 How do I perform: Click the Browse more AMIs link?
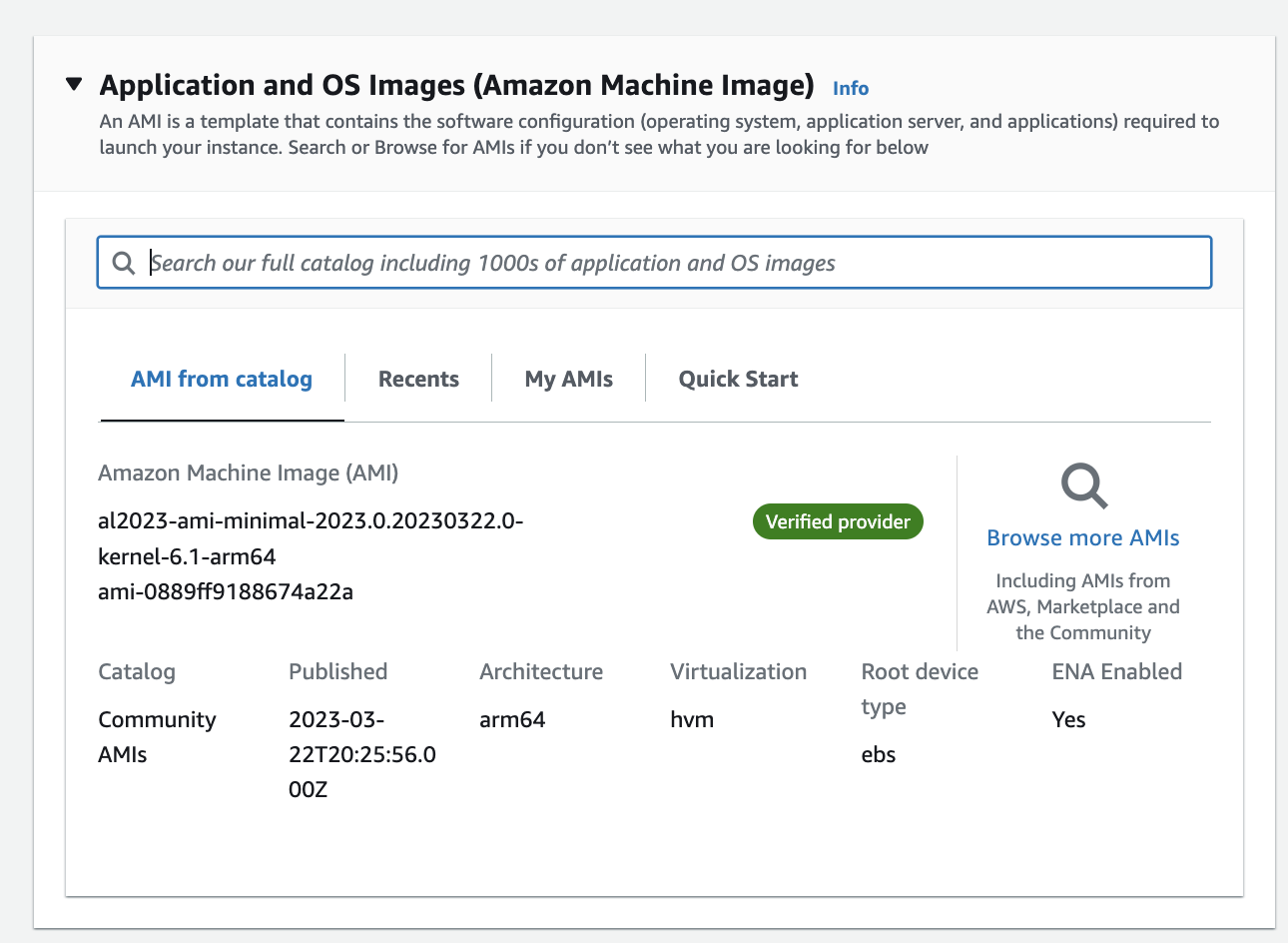1083,537
